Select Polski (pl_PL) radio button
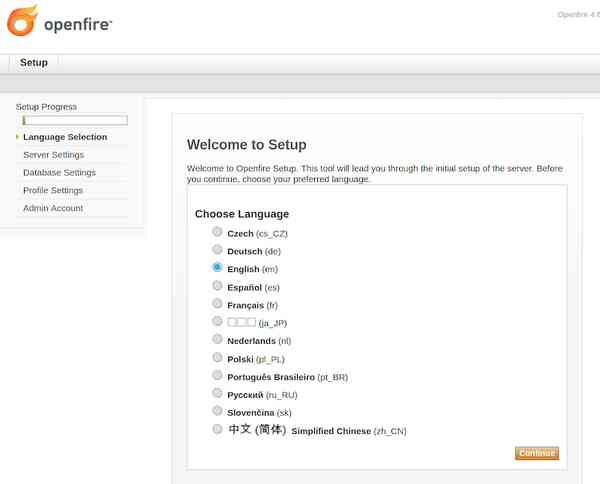Image resolution: width=600 pixels, height=484 pixels. coord(217,357)
